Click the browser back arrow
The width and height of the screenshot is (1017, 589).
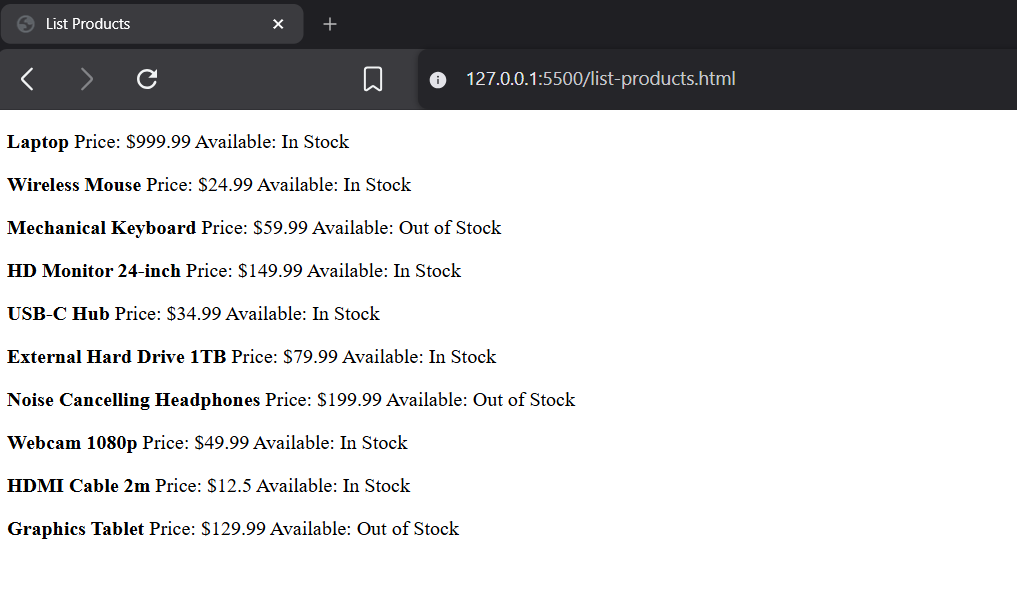pyautogui.click(x=28, y=79)
